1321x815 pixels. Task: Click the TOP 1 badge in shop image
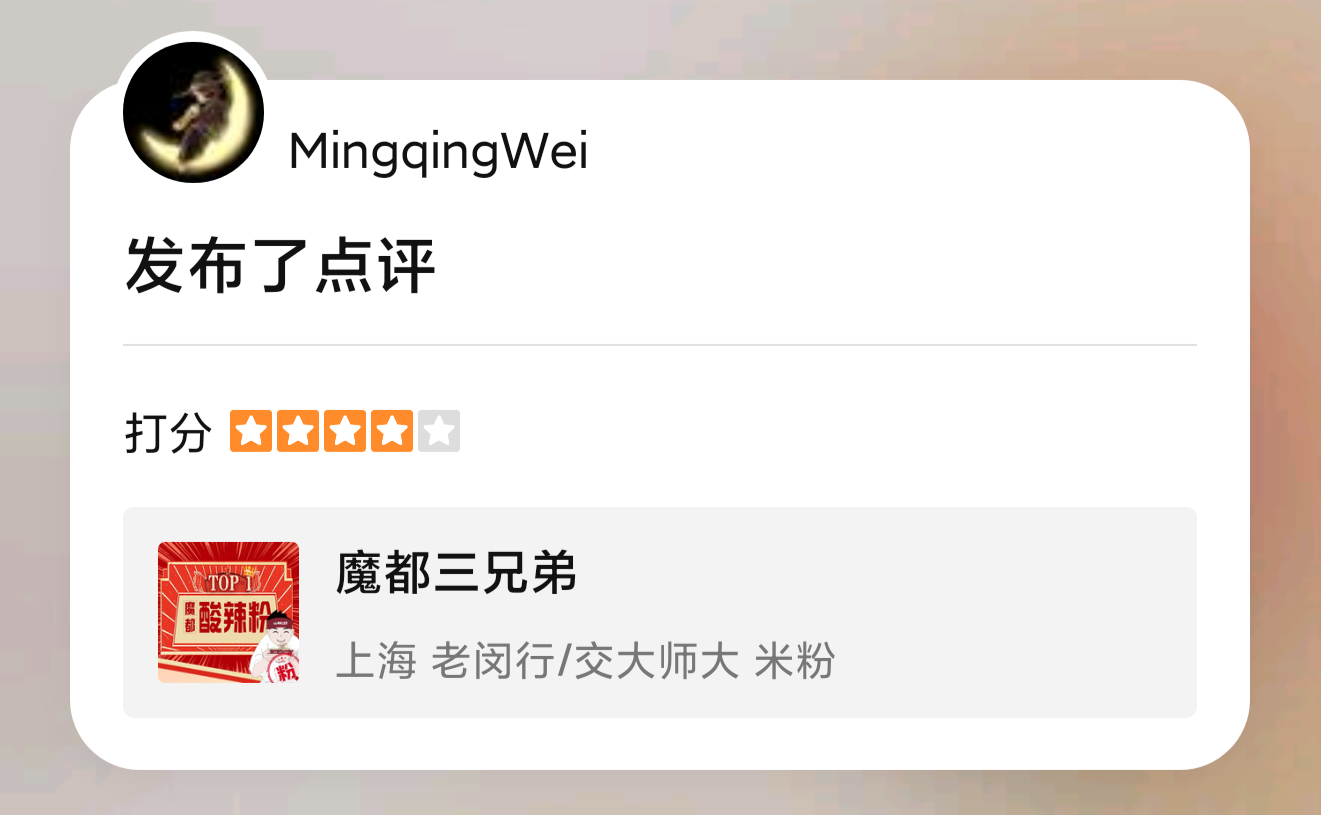coord(229,580)
